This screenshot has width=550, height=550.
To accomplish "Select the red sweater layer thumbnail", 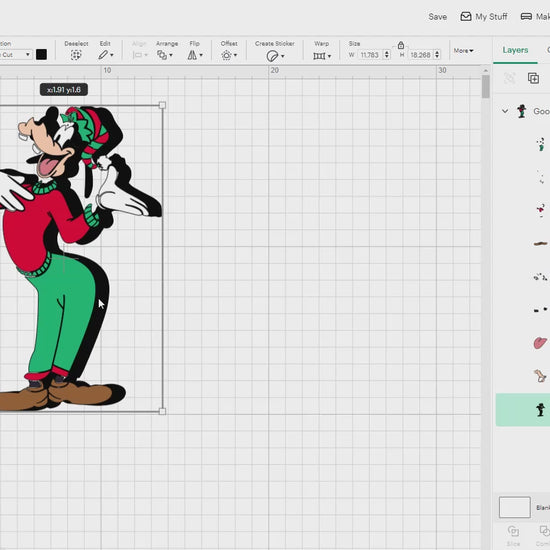I will (540, 210).
